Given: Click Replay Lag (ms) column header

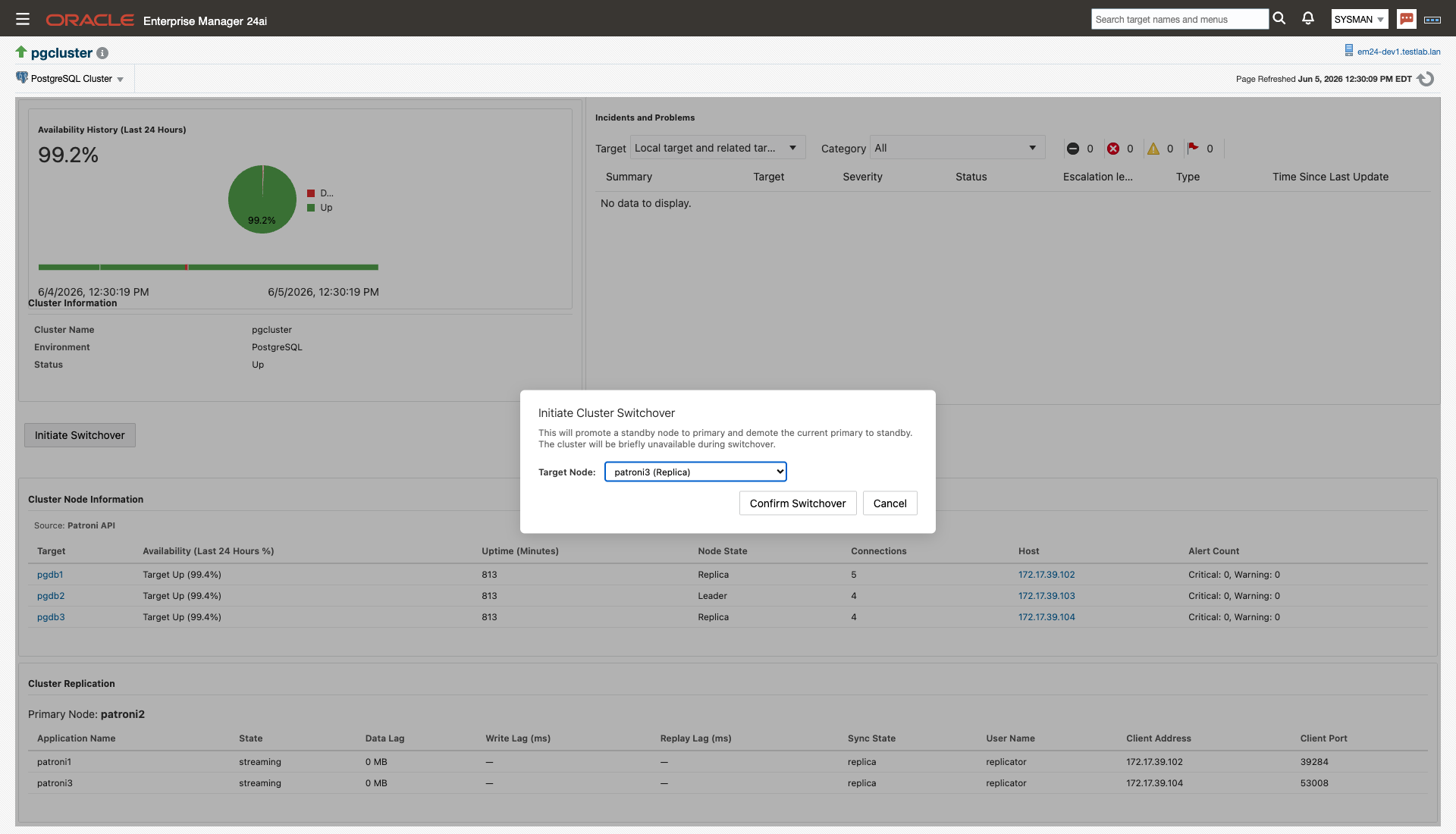Looking at the screenshot, I should (x=695, y=738).
